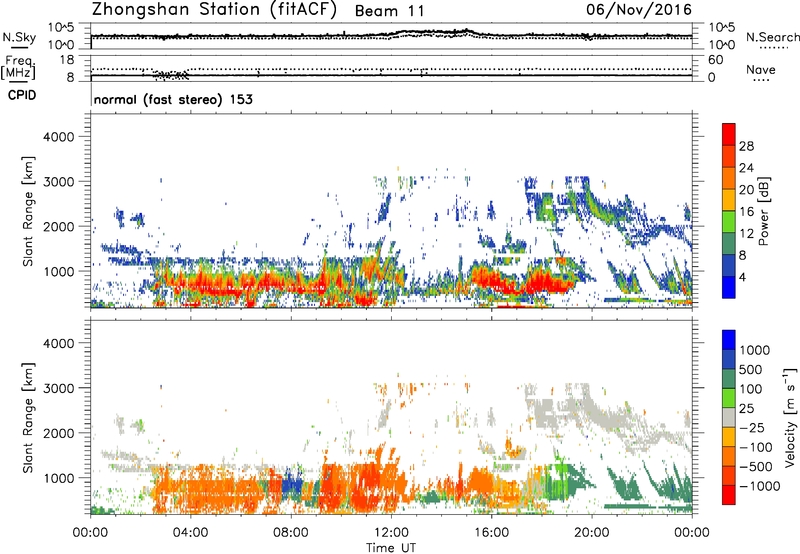Image resolution: width=800 pixels, height=554 pixels.
Task: Click the yellow segment of power color bar
Action: pyautogui.click(x=729, y=199)
